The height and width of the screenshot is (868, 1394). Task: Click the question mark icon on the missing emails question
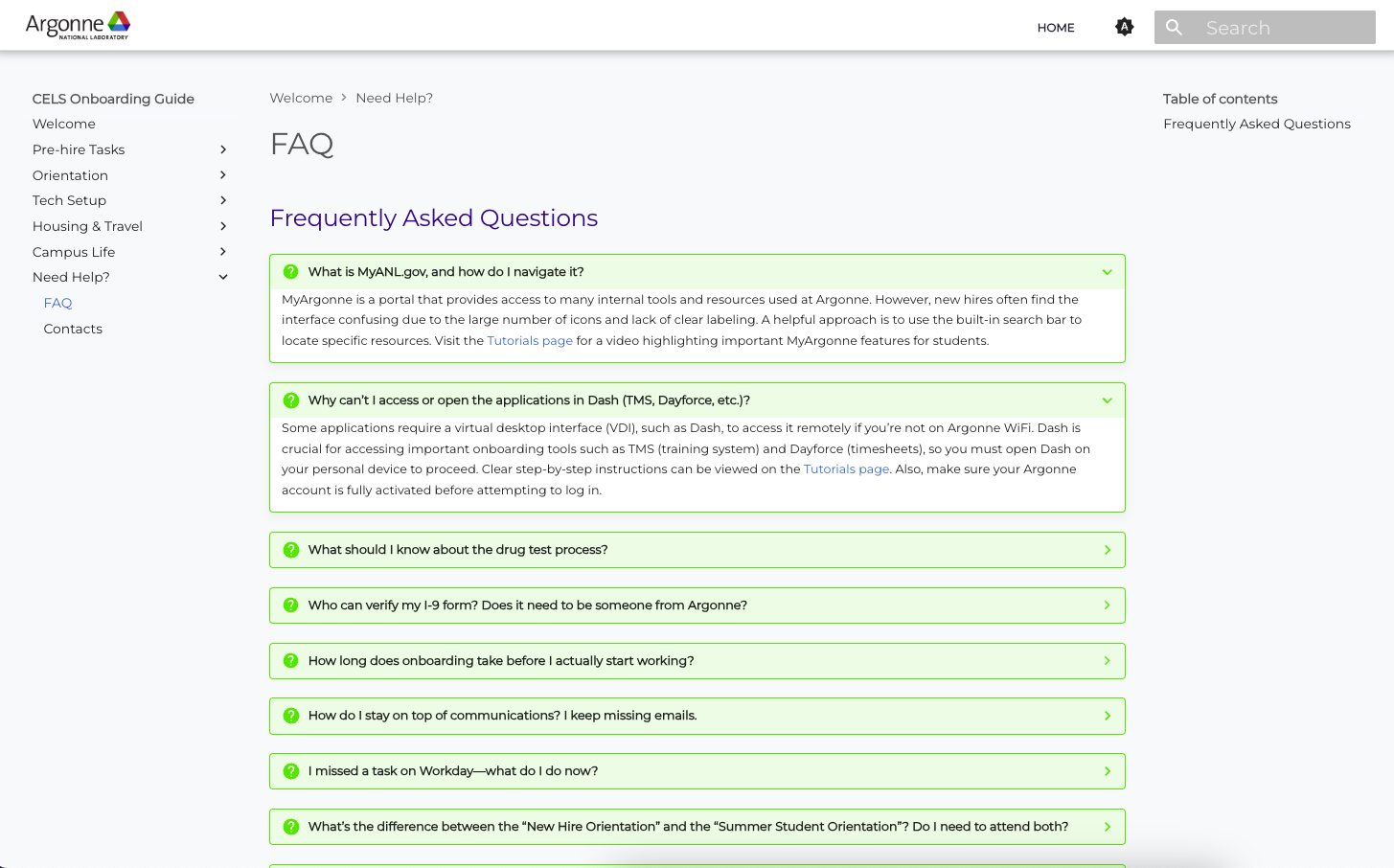point(290,716)
